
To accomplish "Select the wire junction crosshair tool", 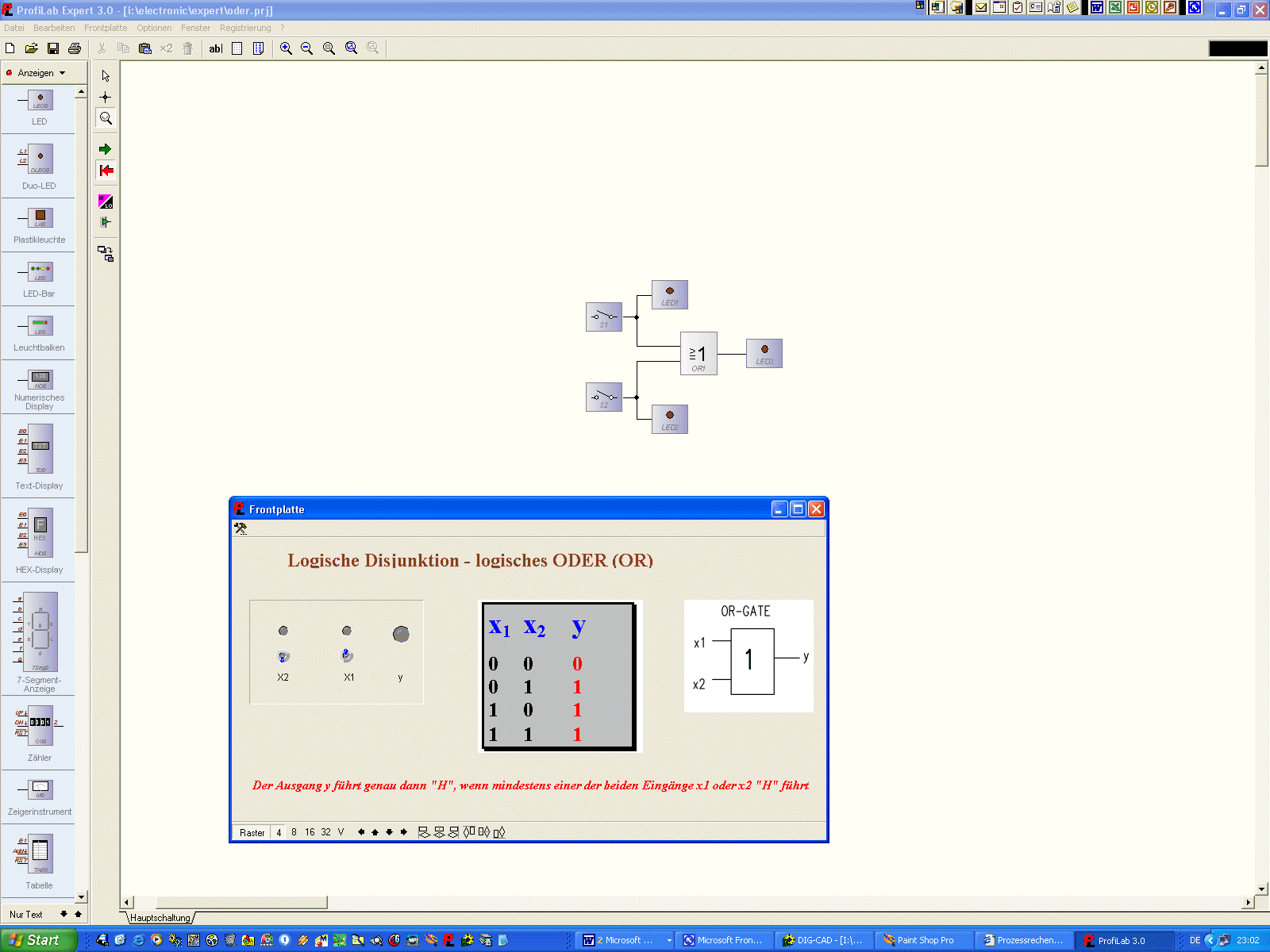I will point(106,97).
